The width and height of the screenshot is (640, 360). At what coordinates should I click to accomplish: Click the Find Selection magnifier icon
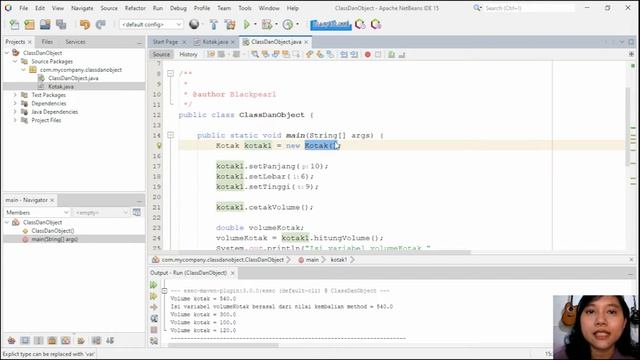[255, 54]
